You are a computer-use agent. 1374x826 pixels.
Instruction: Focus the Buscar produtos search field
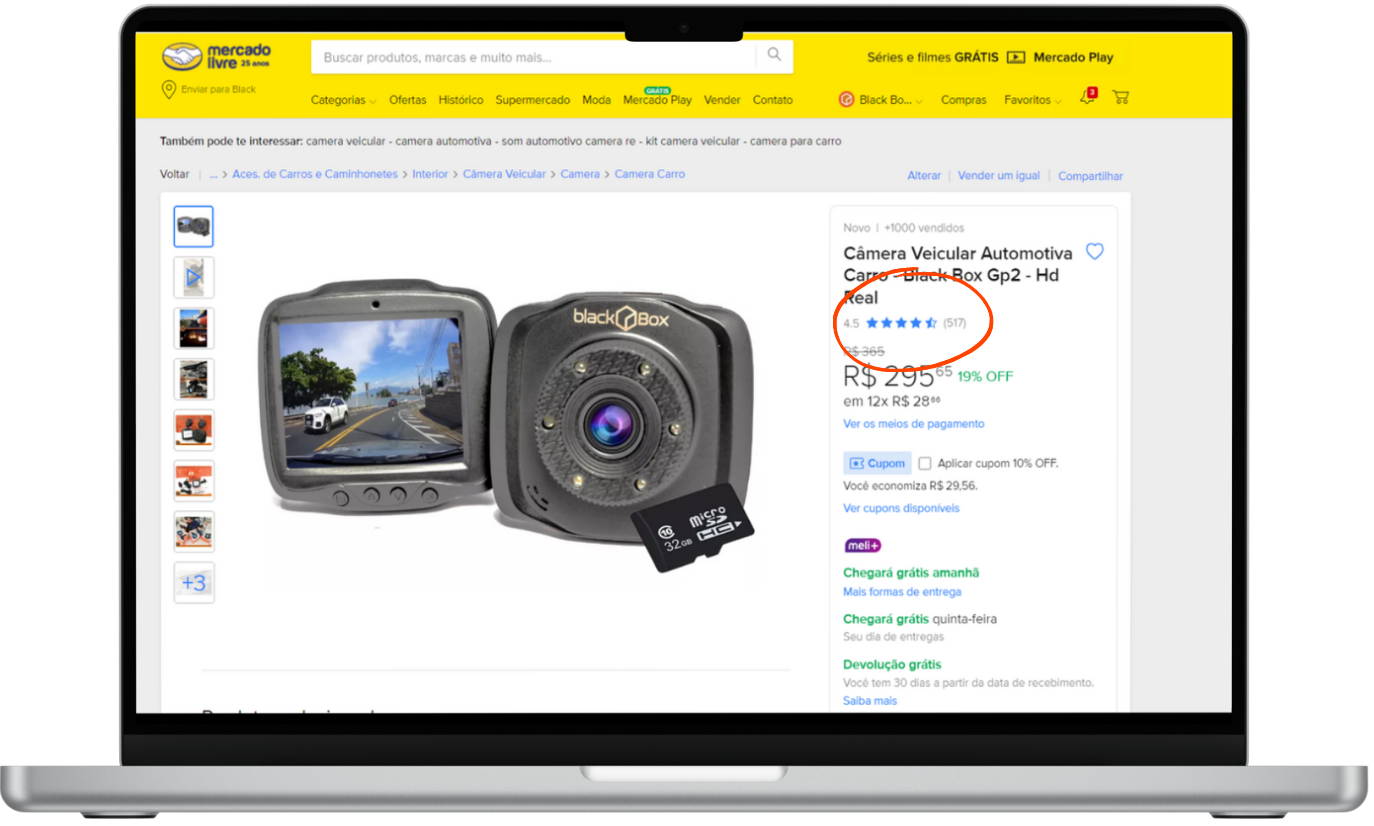pos(534,57)
